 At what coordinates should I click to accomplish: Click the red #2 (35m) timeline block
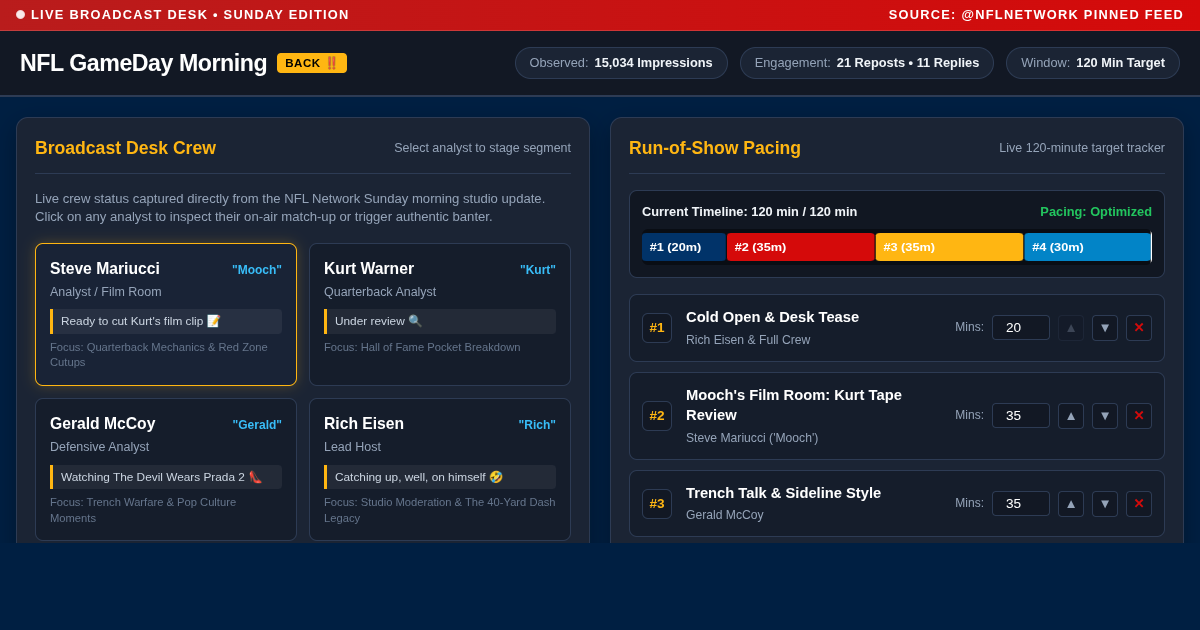tap(801, 247)
